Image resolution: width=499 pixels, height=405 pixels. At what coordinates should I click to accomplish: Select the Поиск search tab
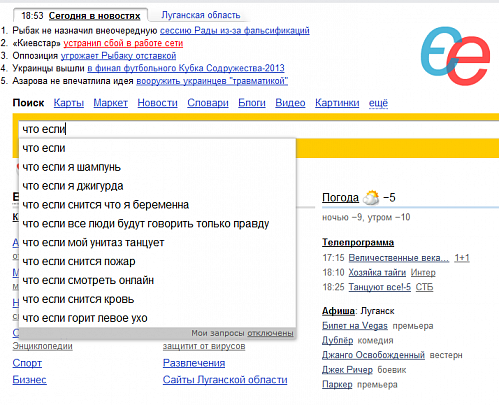click(x=28, y=103)
